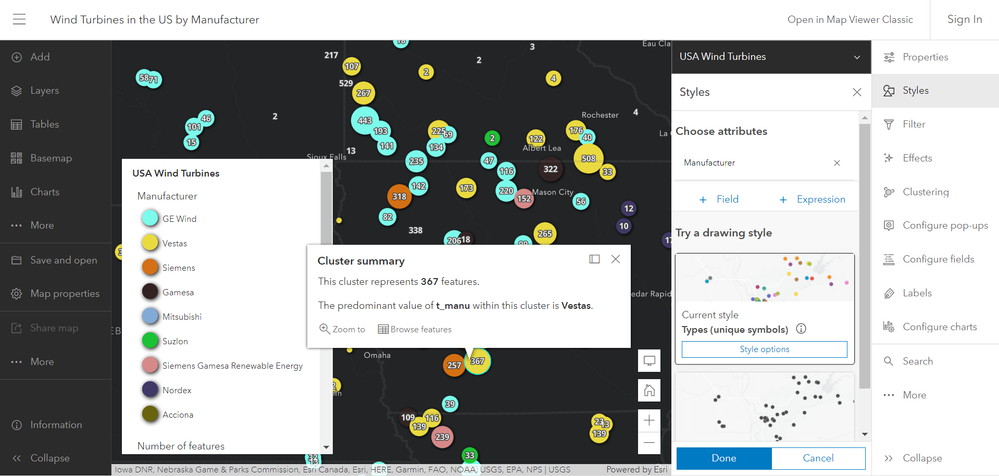Click Cancel in Styles panel
This screenshot has height=476, width=999.
[818, 458]
